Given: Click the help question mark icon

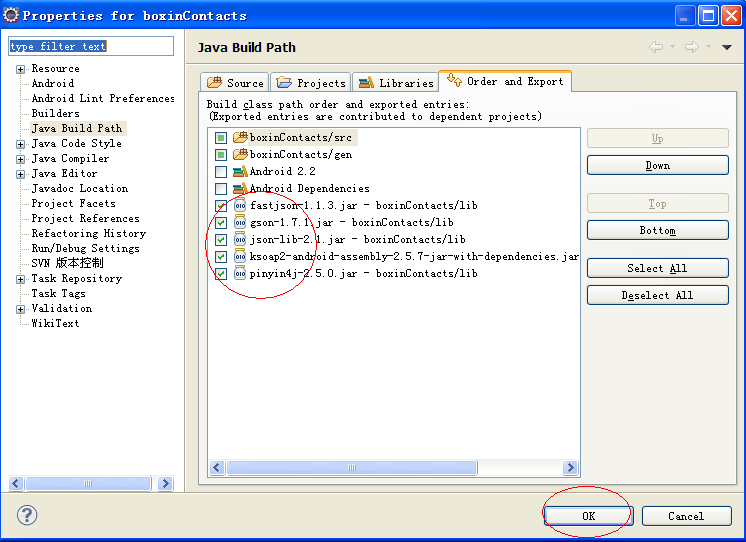Looking at the screenshot, I should (27, 515).
